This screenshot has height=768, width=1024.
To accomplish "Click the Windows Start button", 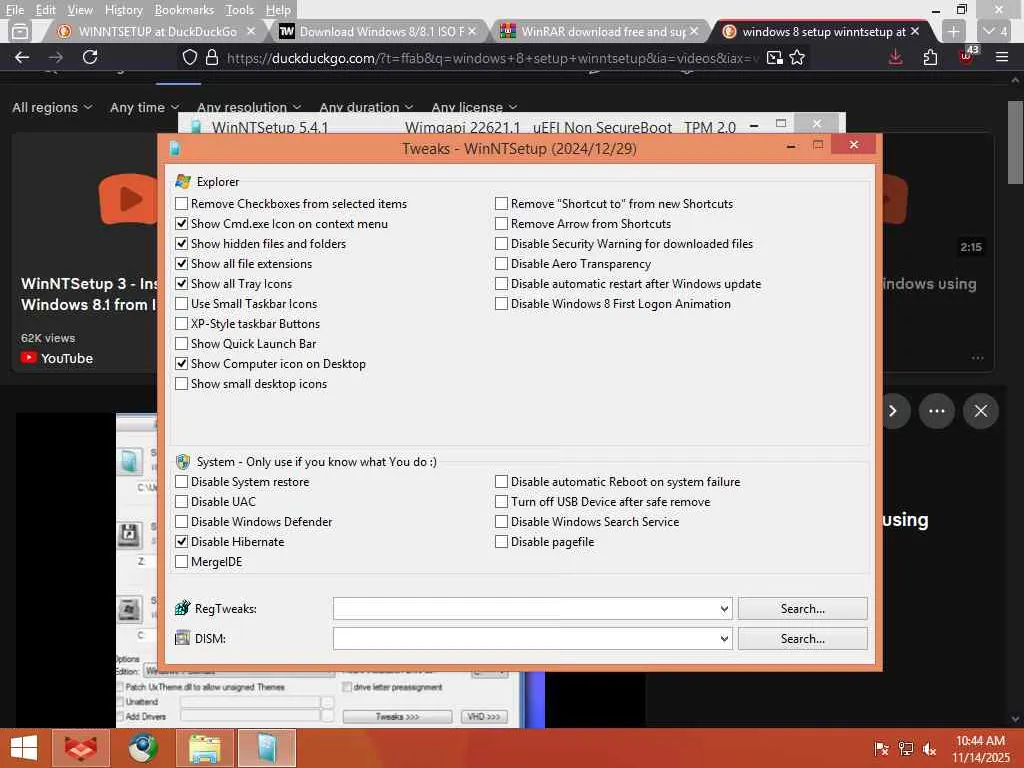I will (x=24, y=748).
